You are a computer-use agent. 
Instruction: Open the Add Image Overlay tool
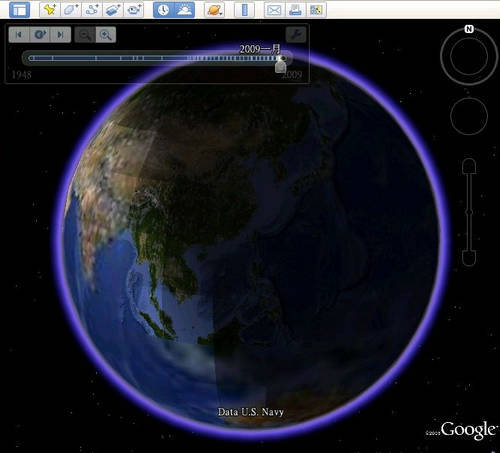pos(113,10)
